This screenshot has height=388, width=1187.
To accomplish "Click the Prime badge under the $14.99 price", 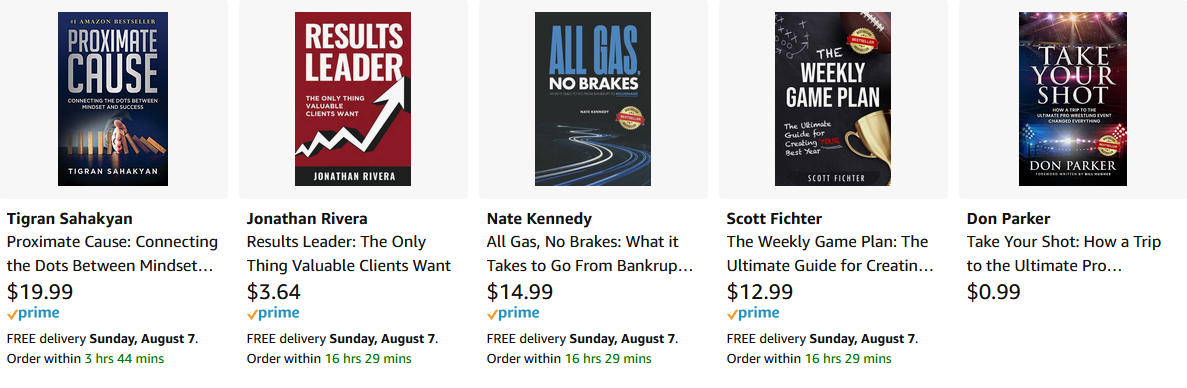I will click(513, 313).
